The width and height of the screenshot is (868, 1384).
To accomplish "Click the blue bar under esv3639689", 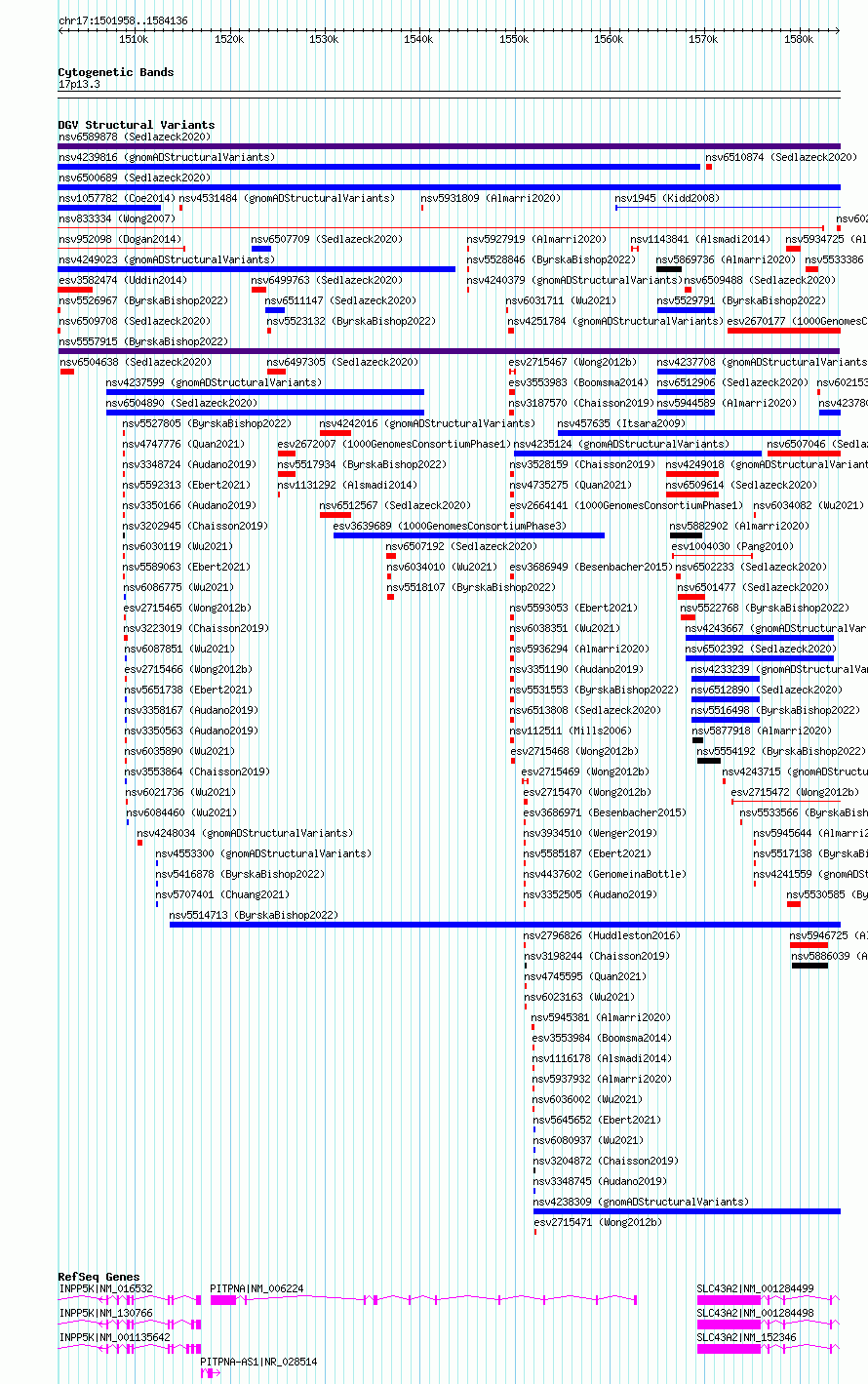I will pos(469,535).
